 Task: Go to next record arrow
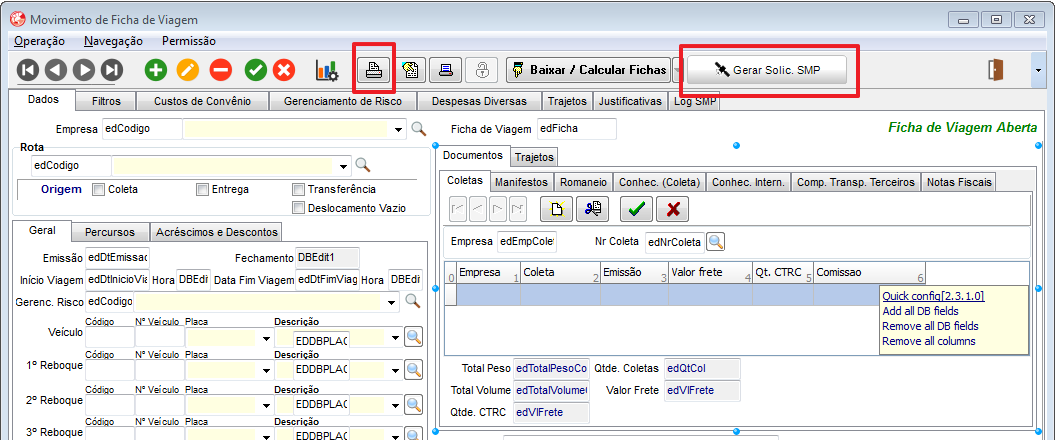coord(84,69)
